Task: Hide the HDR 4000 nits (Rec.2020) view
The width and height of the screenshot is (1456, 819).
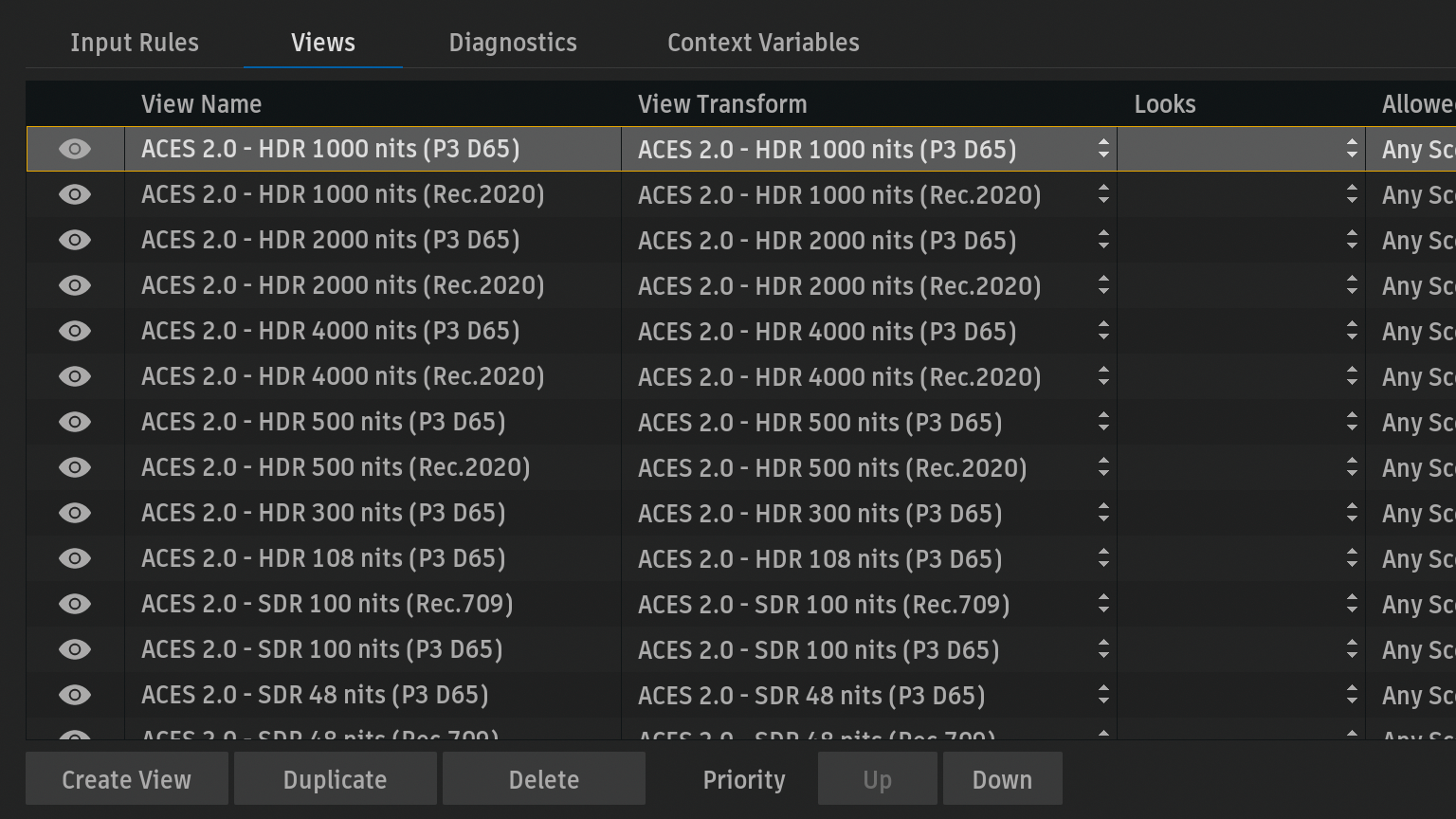Action: pos(75,376)
